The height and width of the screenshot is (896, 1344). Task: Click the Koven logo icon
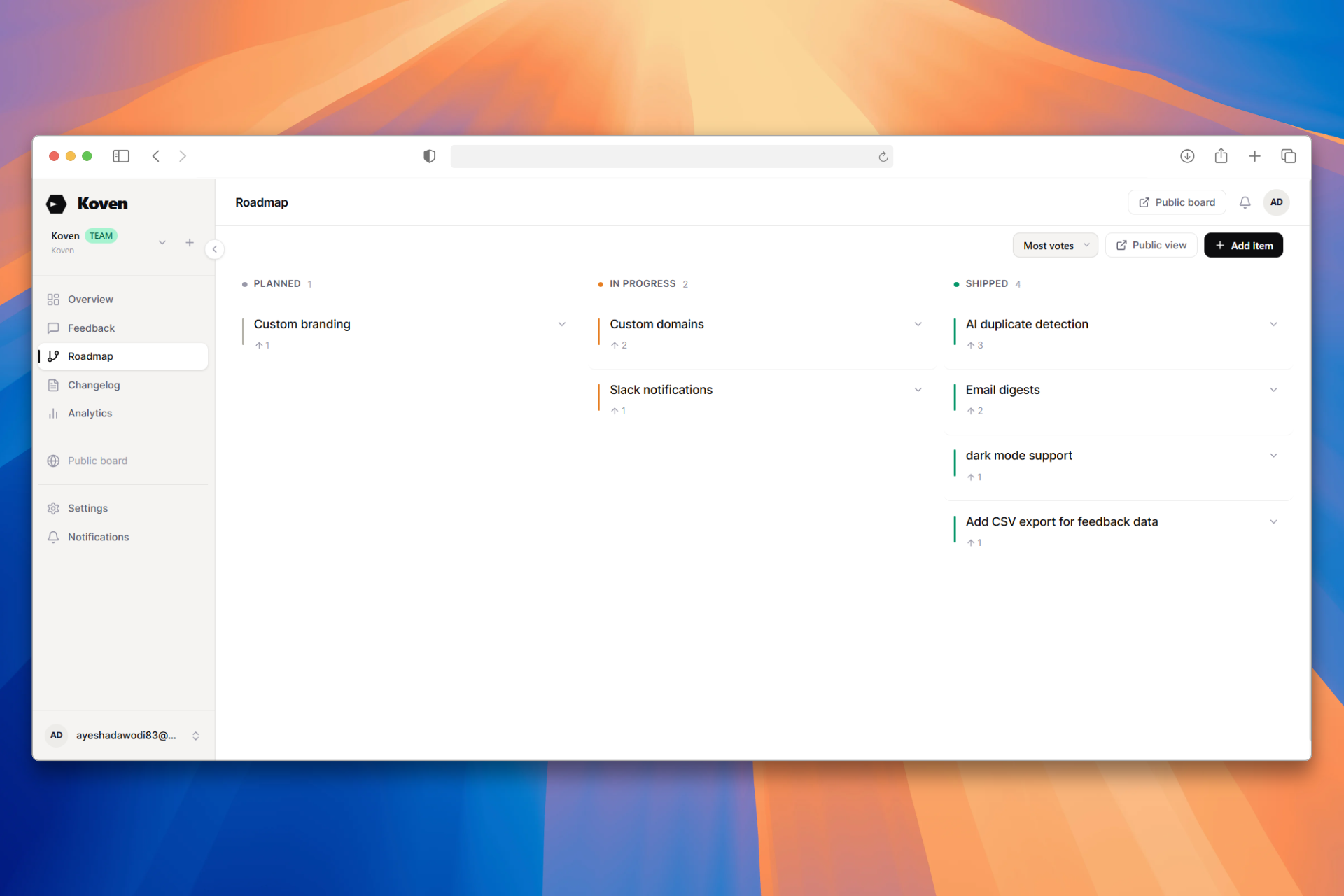pyautogui.click(x=56, y=204)
